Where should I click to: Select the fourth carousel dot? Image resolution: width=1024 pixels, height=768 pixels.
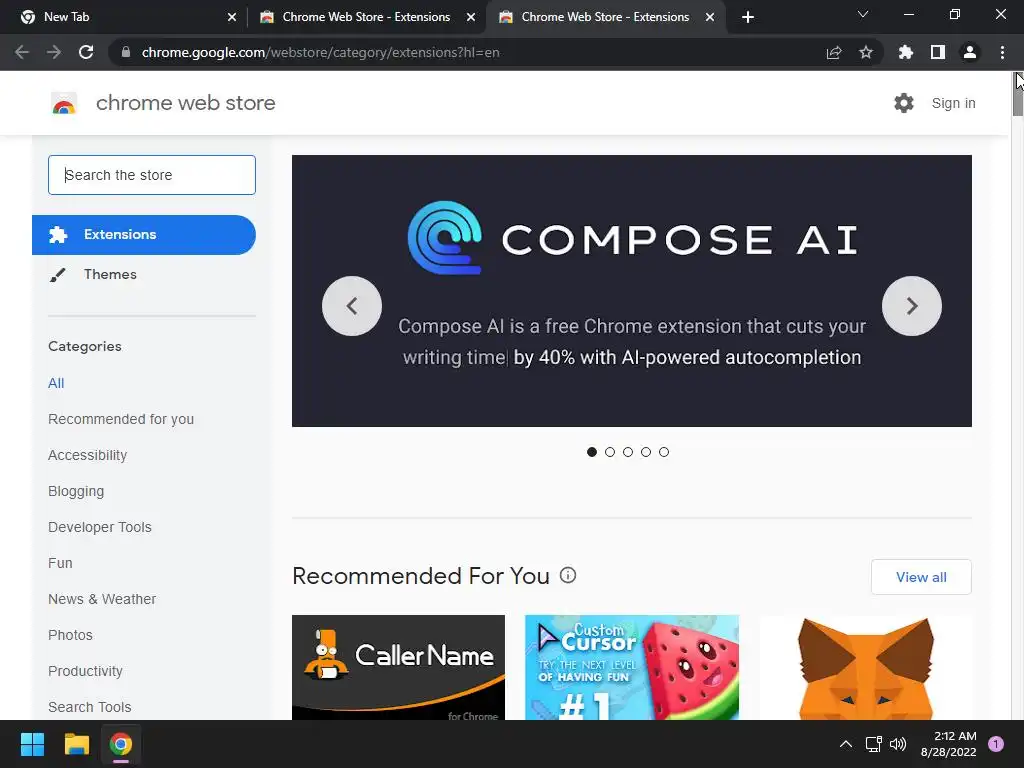[x=646, y=452]
